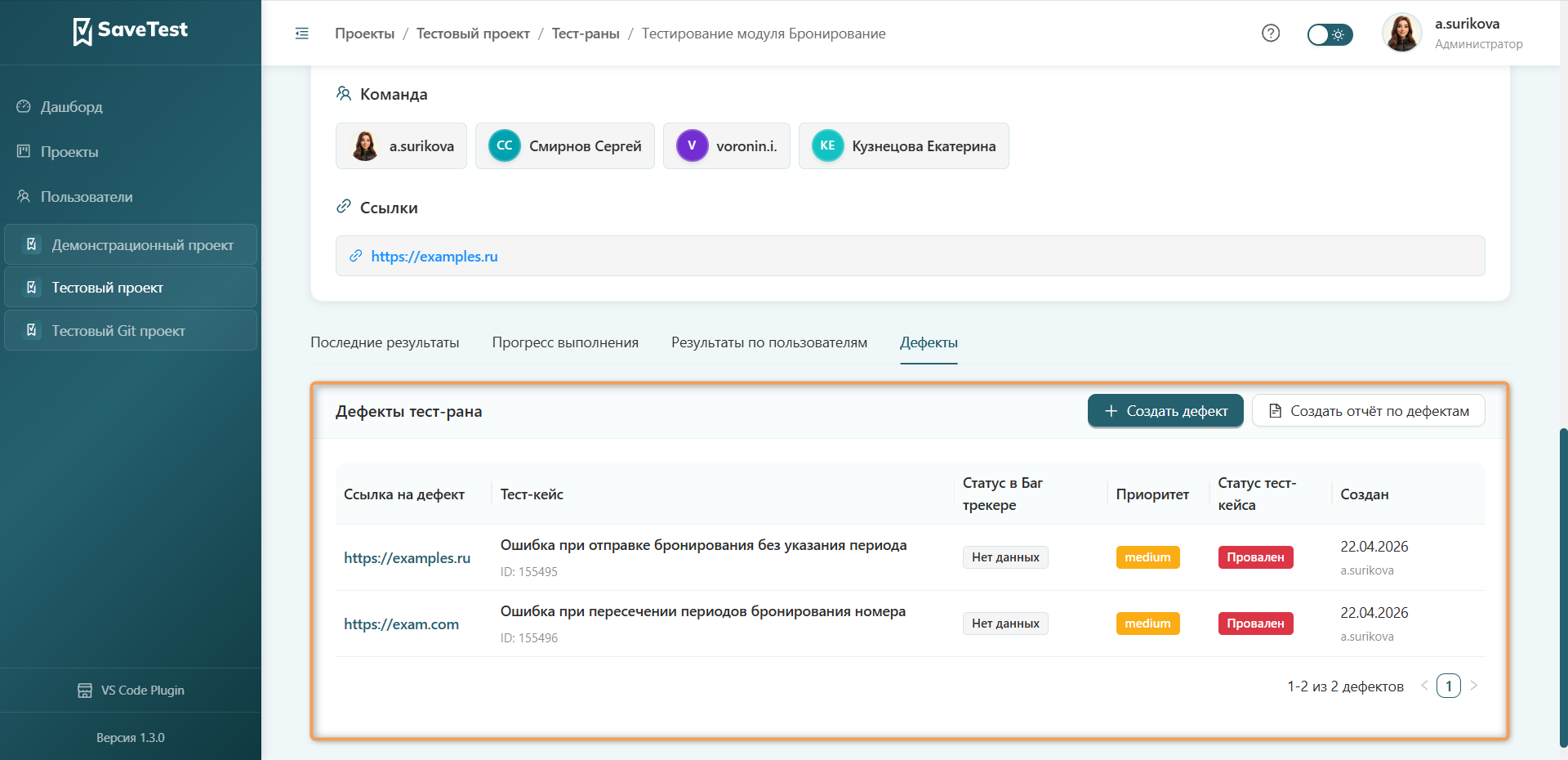Viewport: 1568px width, 760px height.
Task: Go to next page arrow
Action: point(1473,686)
